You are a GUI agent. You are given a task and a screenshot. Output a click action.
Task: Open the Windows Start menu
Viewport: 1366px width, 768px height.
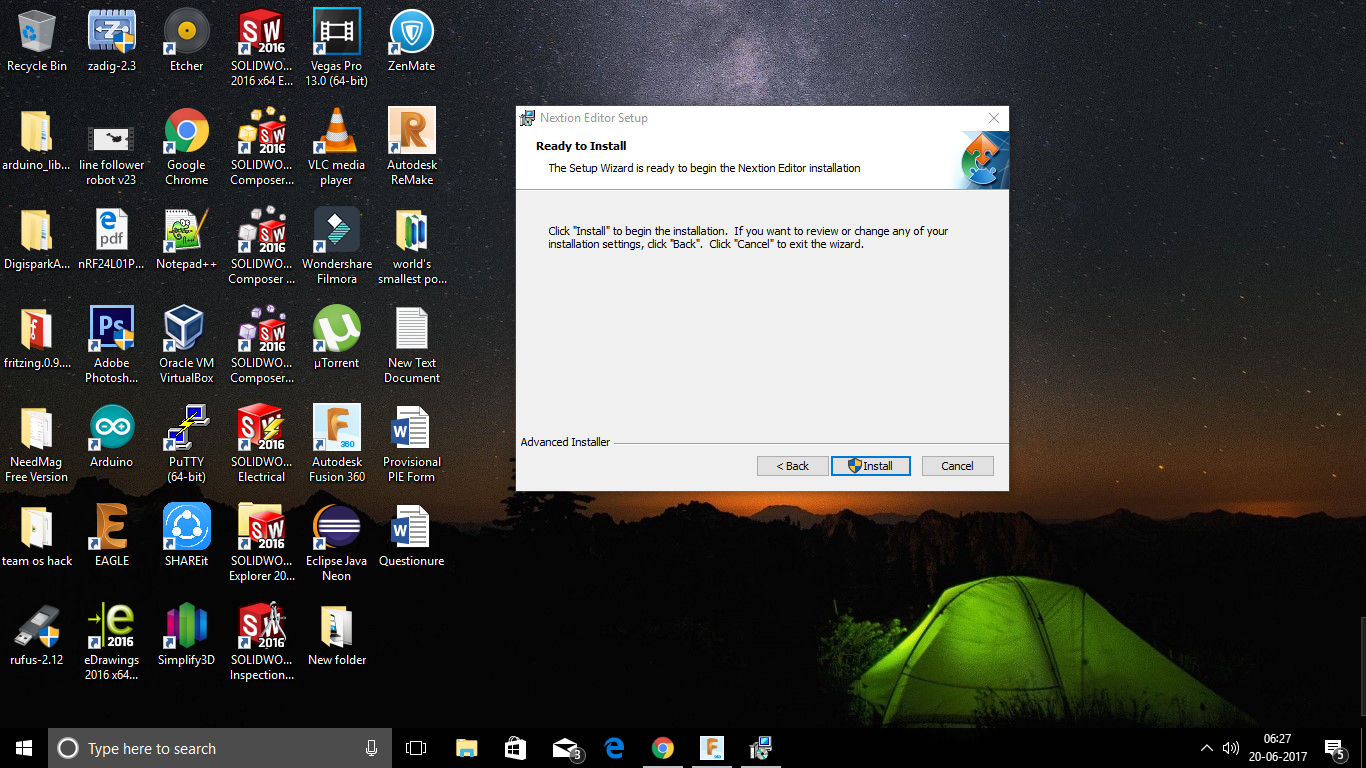pos(24,748)
